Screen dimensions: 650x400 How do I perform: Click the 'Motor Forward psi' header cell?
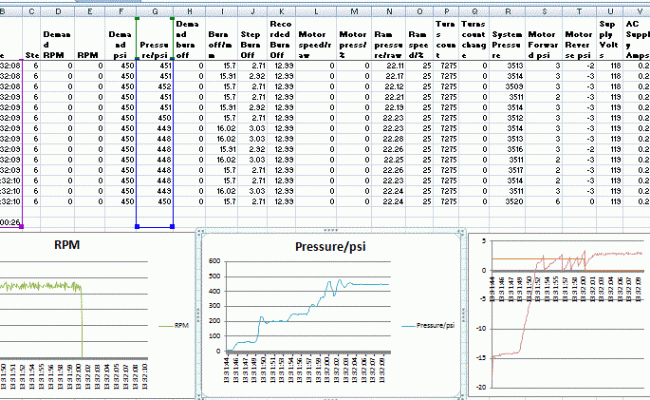coord(543,38)
